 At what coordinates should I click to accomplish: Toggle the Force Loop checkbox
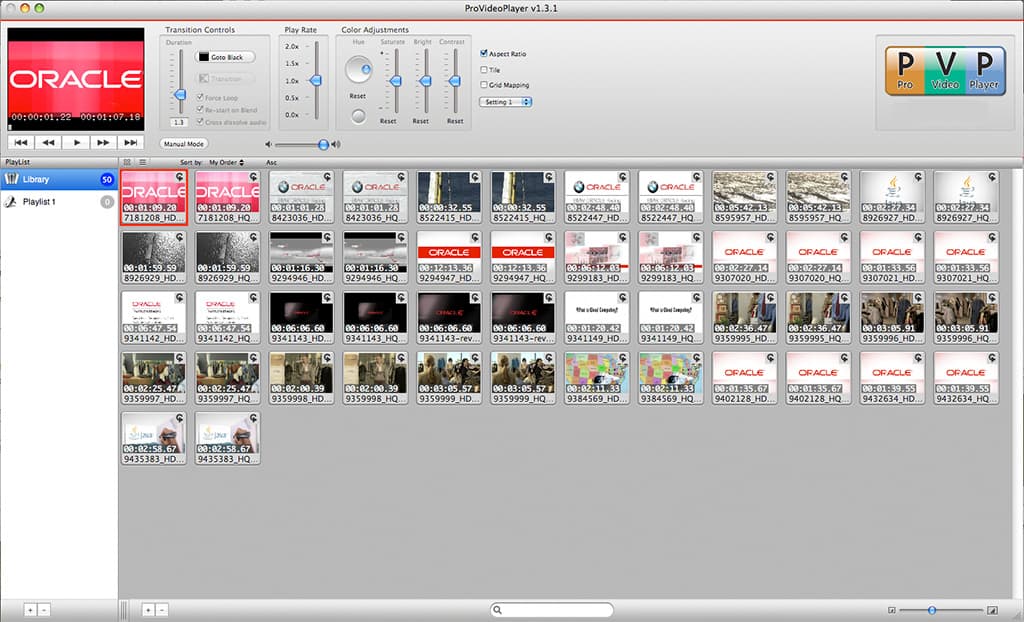point(200,97)
